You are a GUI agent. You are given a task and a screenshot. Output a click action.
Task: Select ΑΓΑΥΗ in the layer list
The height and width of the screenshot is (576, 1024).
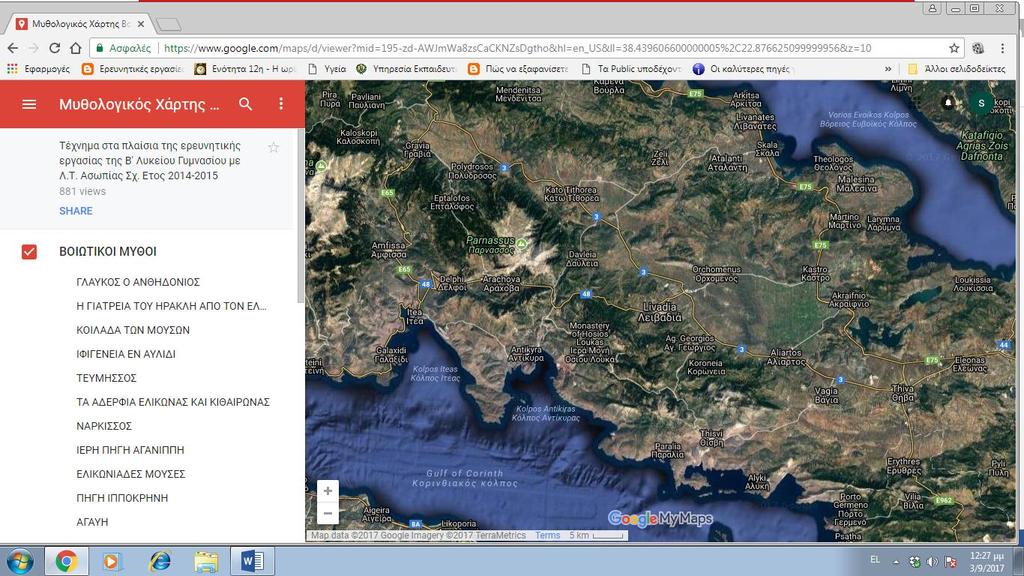[92, 522]
